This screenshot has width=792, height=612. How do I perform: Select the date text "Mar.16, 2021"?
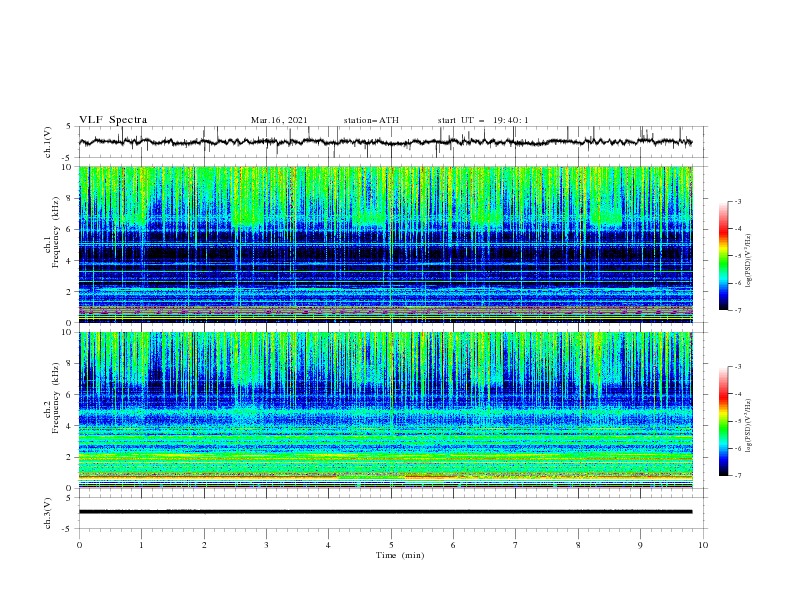pos(279,120)
